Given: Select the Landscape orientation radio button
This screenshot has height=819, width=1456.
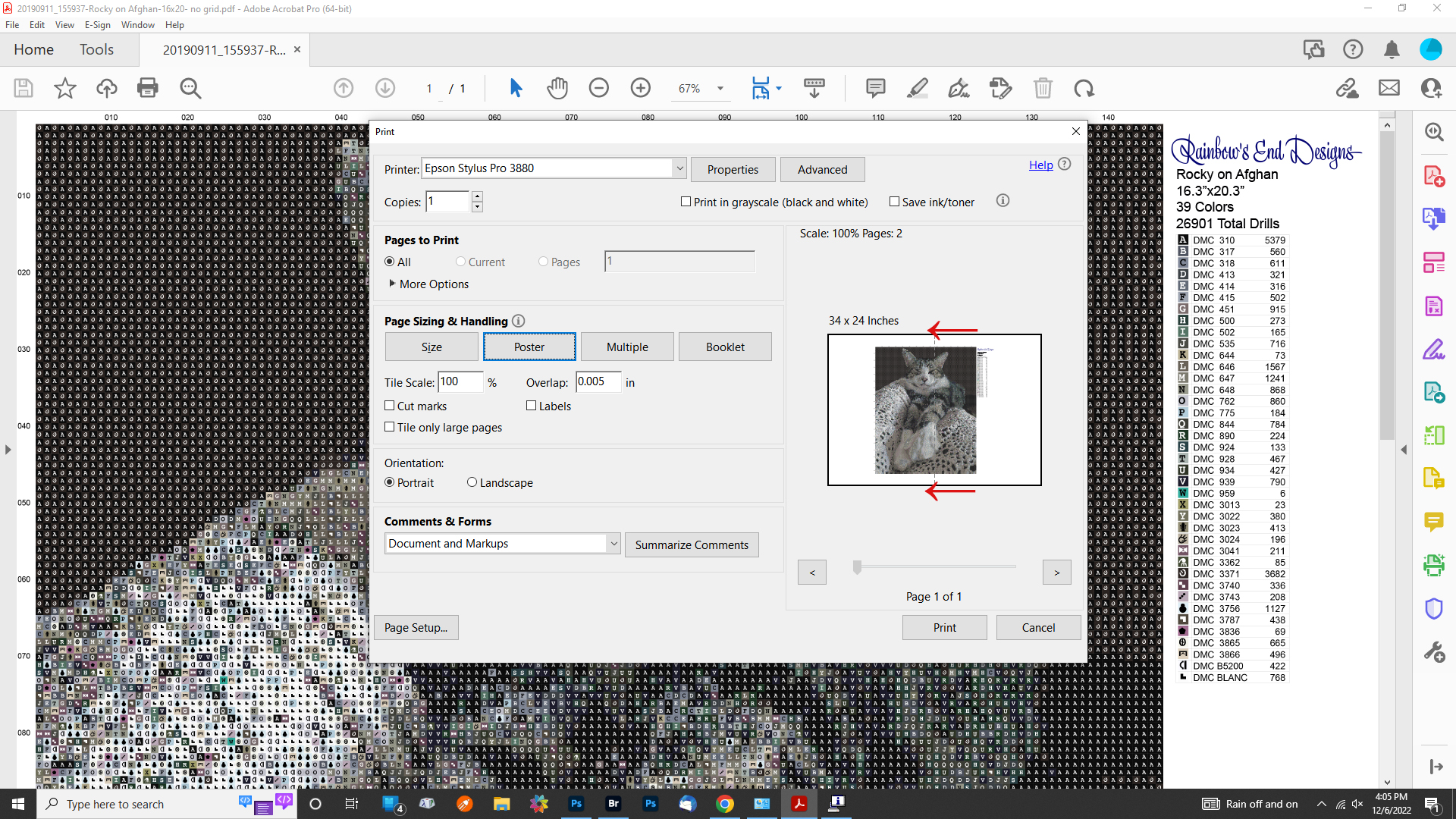Looking at the screenshot, I should click(x=472, y=482).
